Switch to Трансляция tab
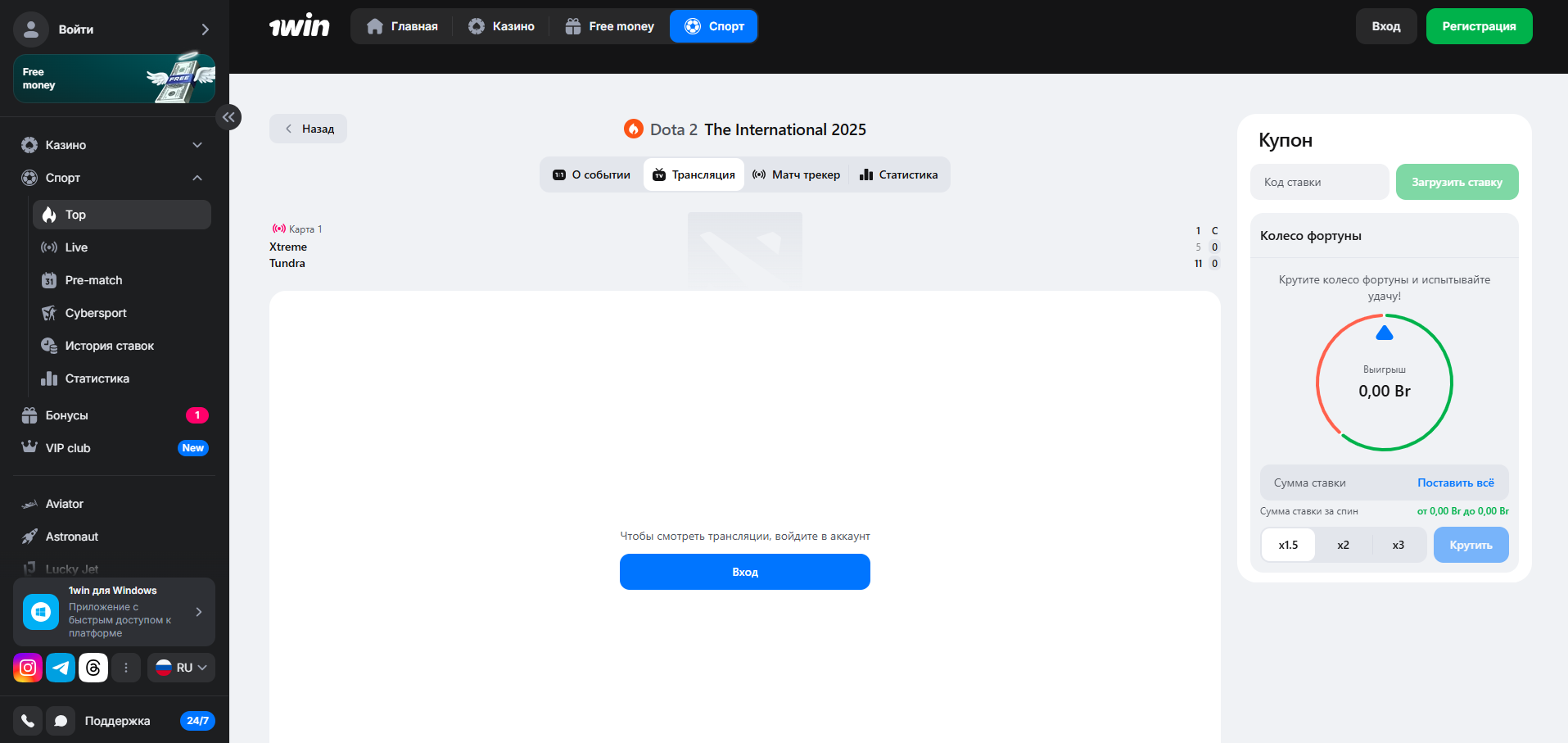 694,174
